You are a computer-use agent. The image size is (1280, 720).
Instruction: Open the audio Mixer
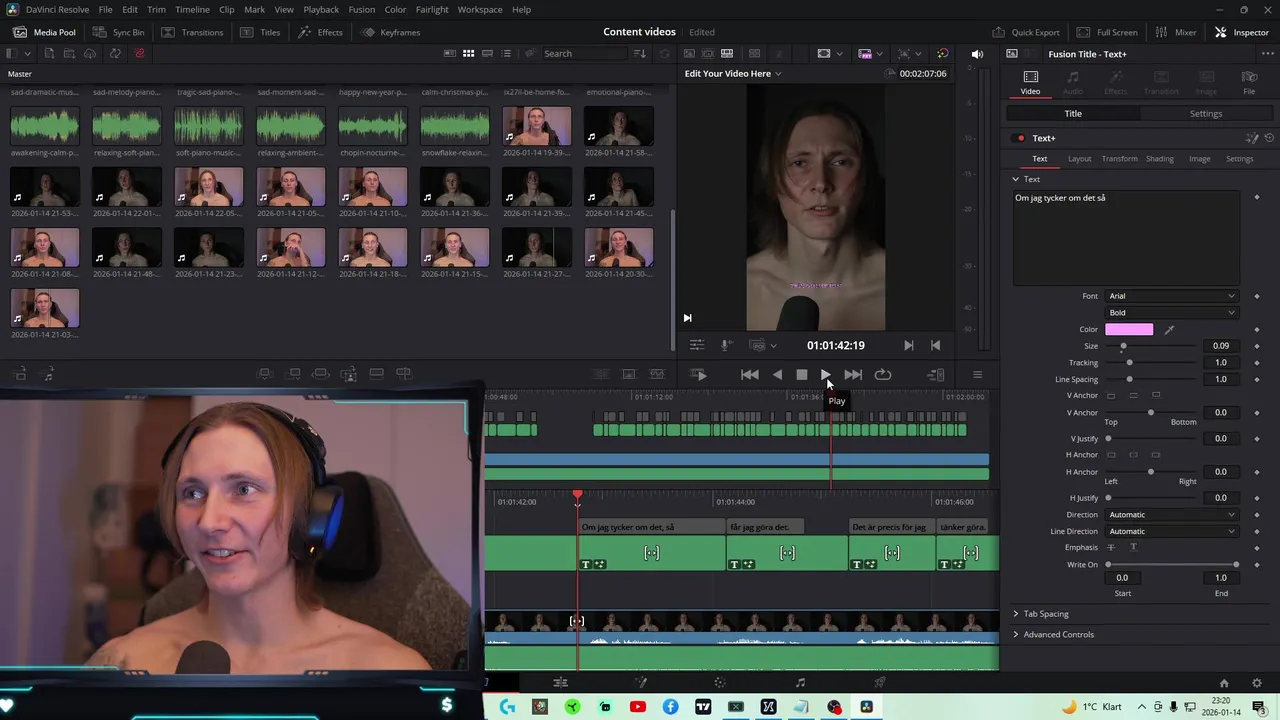point(1176,32)
